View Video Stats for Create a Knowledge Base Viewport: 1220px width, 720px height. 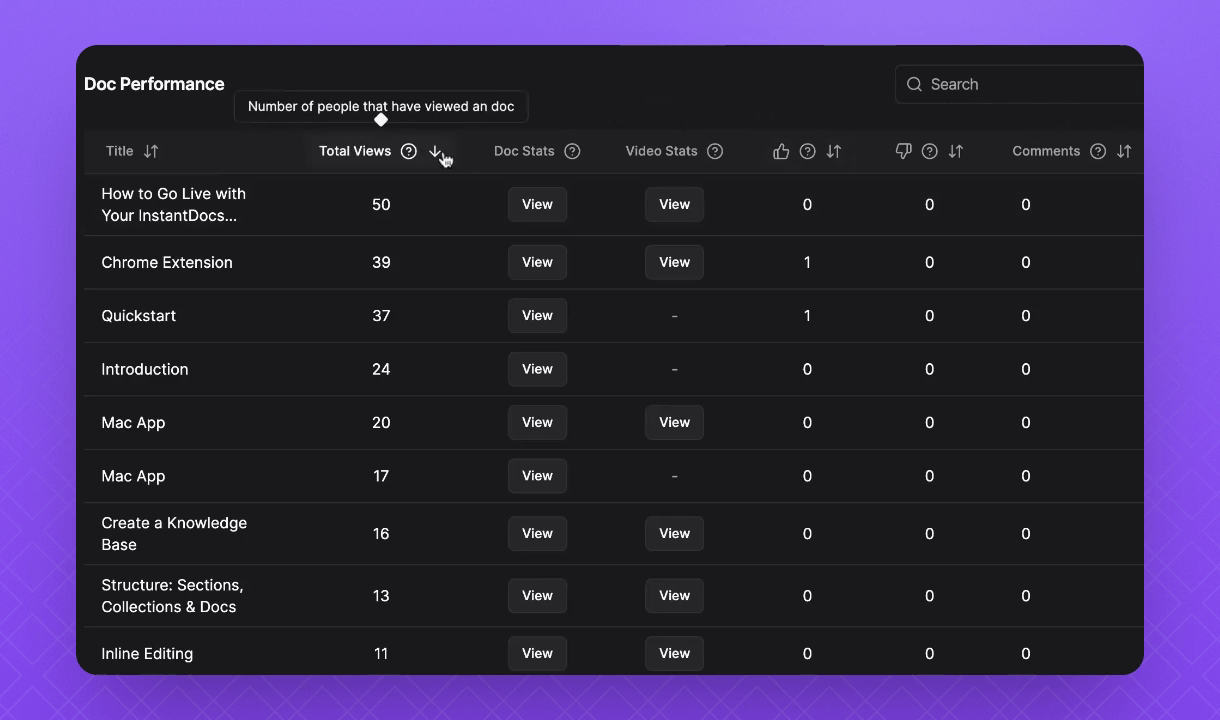tap(674, 533)
